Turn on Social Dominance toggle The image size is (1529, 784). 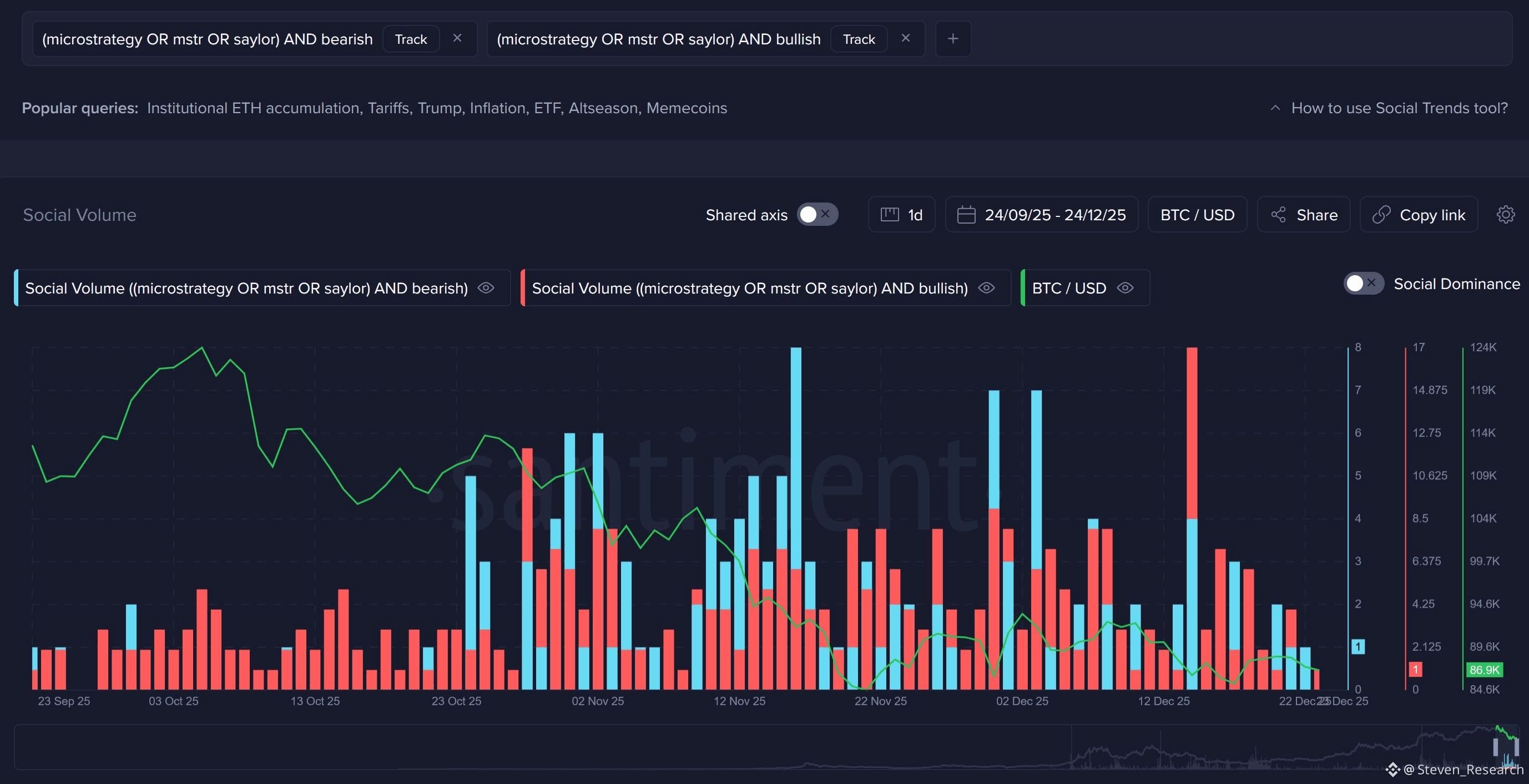1363,284
